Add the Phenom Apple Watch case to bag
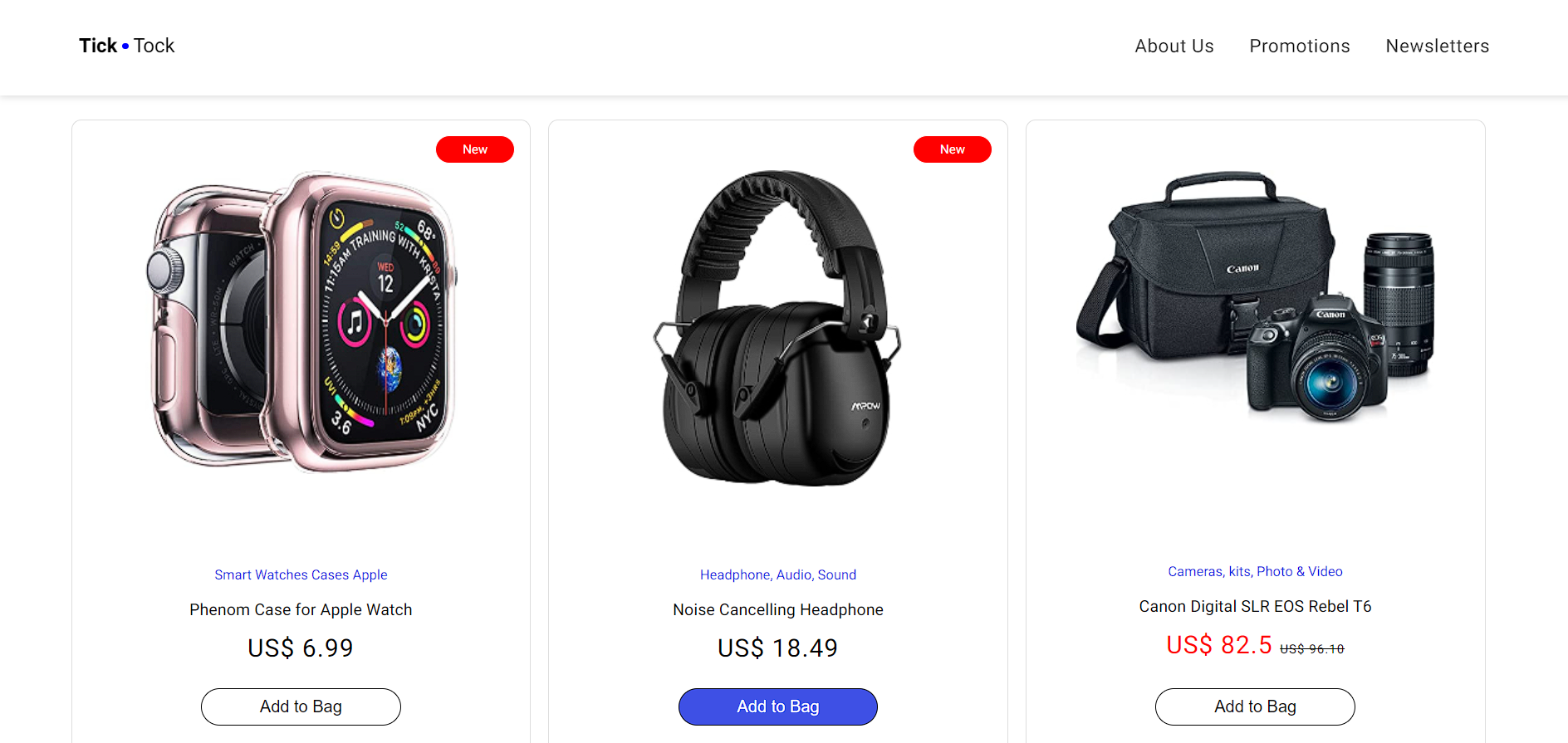The image size is (1568, 743). (301, 706)
